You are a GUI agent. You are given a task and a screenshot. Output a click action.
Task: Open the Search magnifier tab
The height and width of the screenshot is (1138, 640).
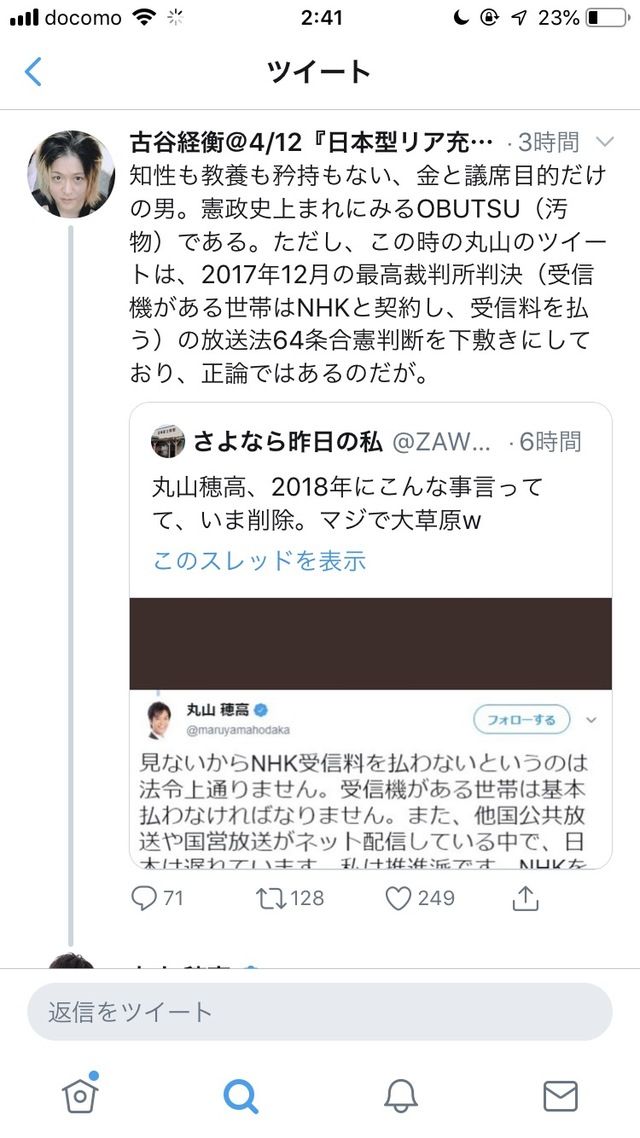241,1094
